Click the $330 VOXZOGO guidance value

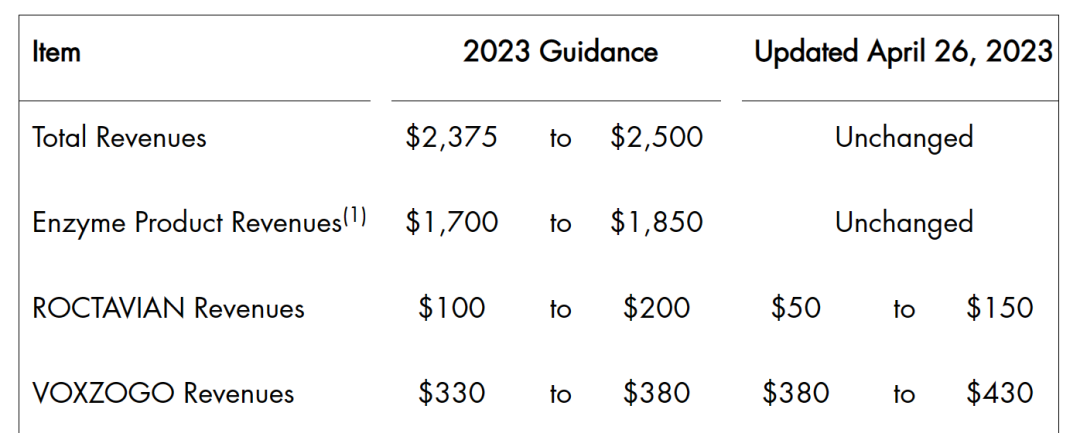pos(451,393)
